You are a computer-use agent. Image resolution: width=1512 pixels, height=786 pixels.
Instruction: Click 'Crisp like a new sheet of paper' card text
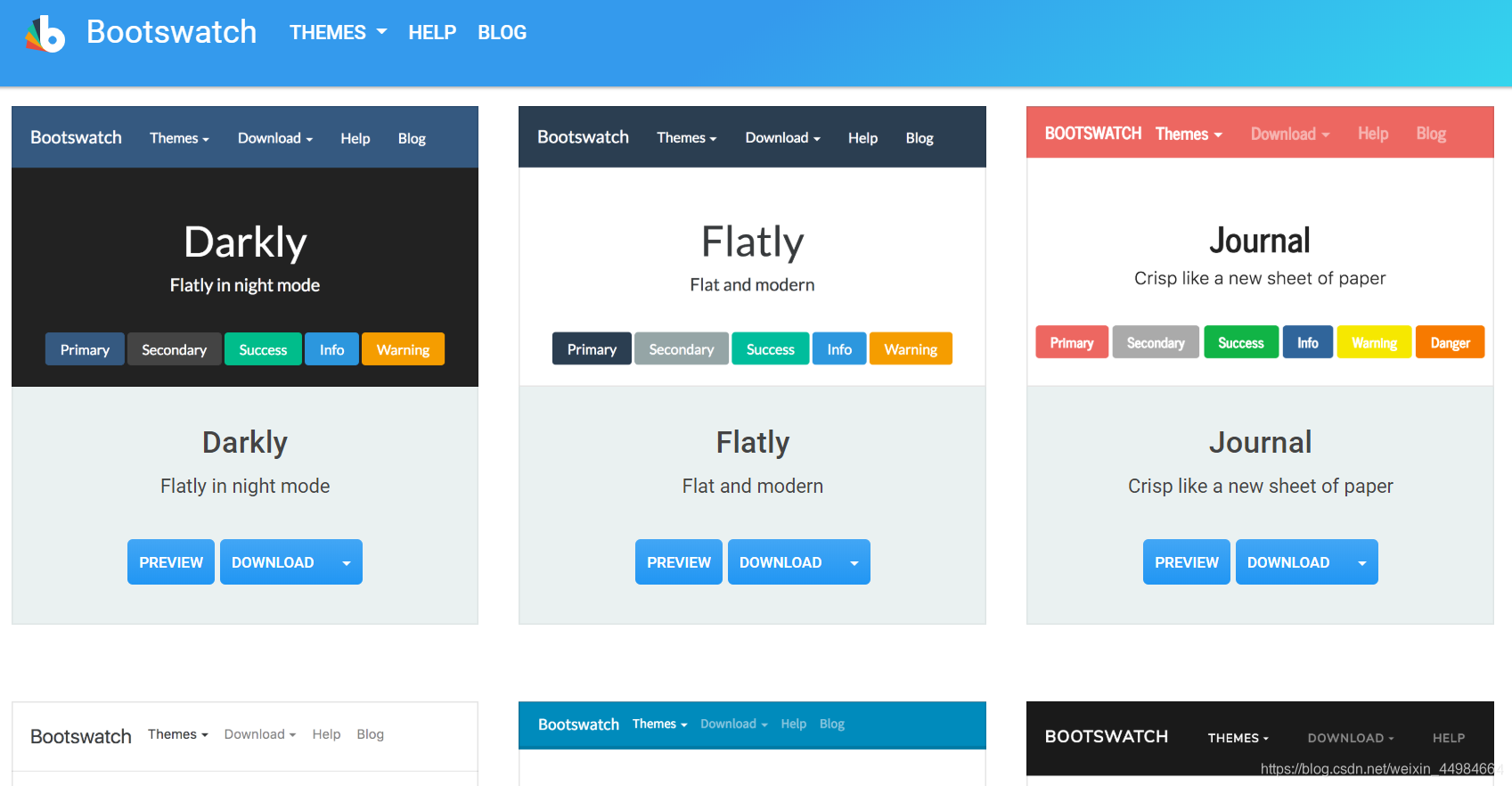pos(1260,486)
